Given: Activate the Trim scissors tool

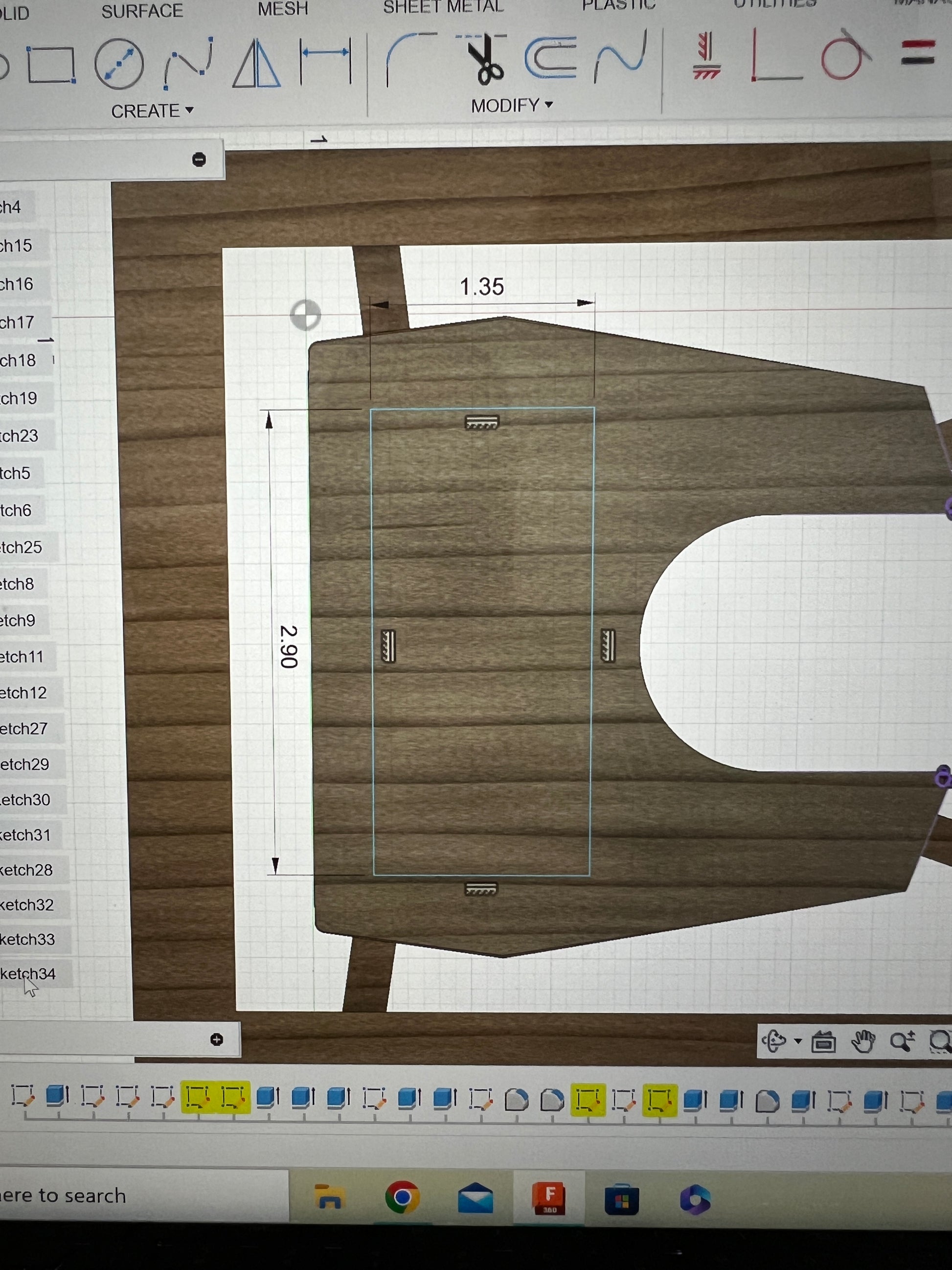Looking at the screenshot, I should click(x=483, y=59).
